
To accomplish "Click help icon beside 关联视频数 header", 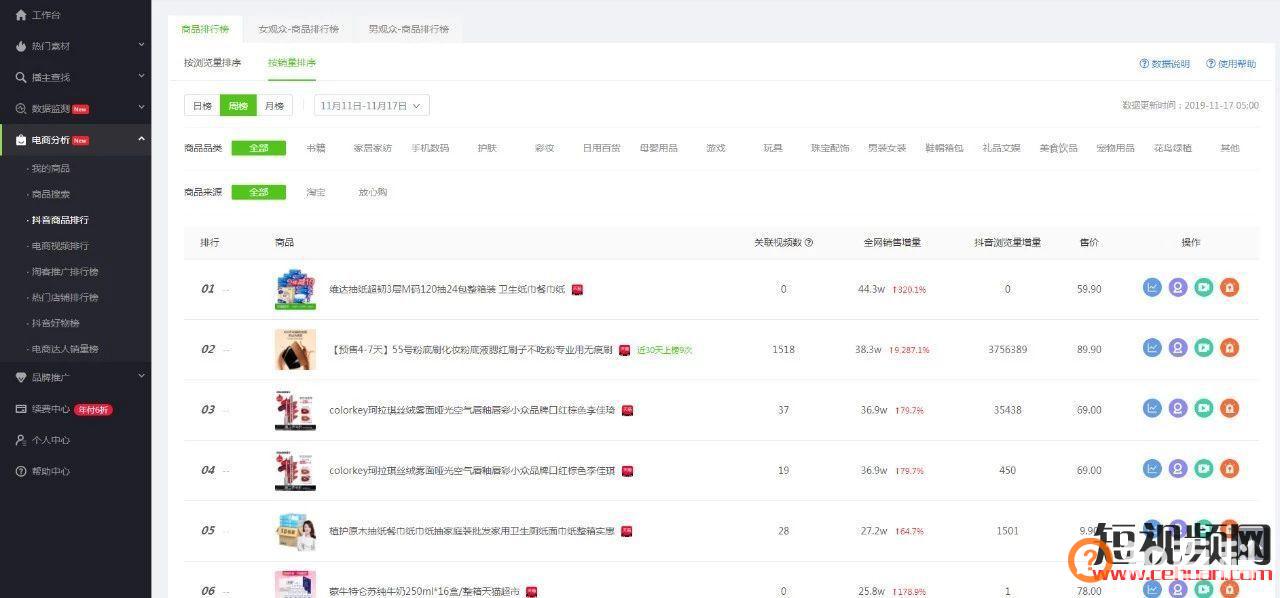I will [809, 242].
